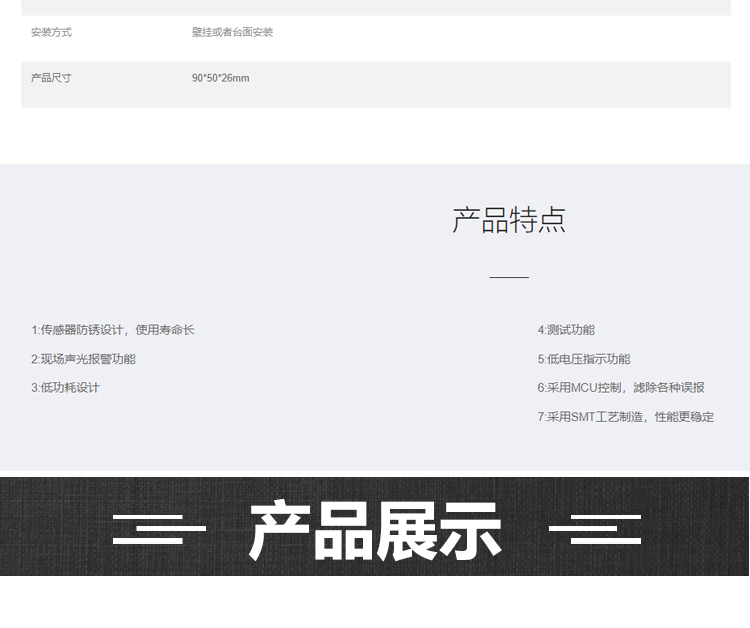750x628 pixels.
Task: Click the 壁挂或者台面安装 value text
Action: click(232, 32)
